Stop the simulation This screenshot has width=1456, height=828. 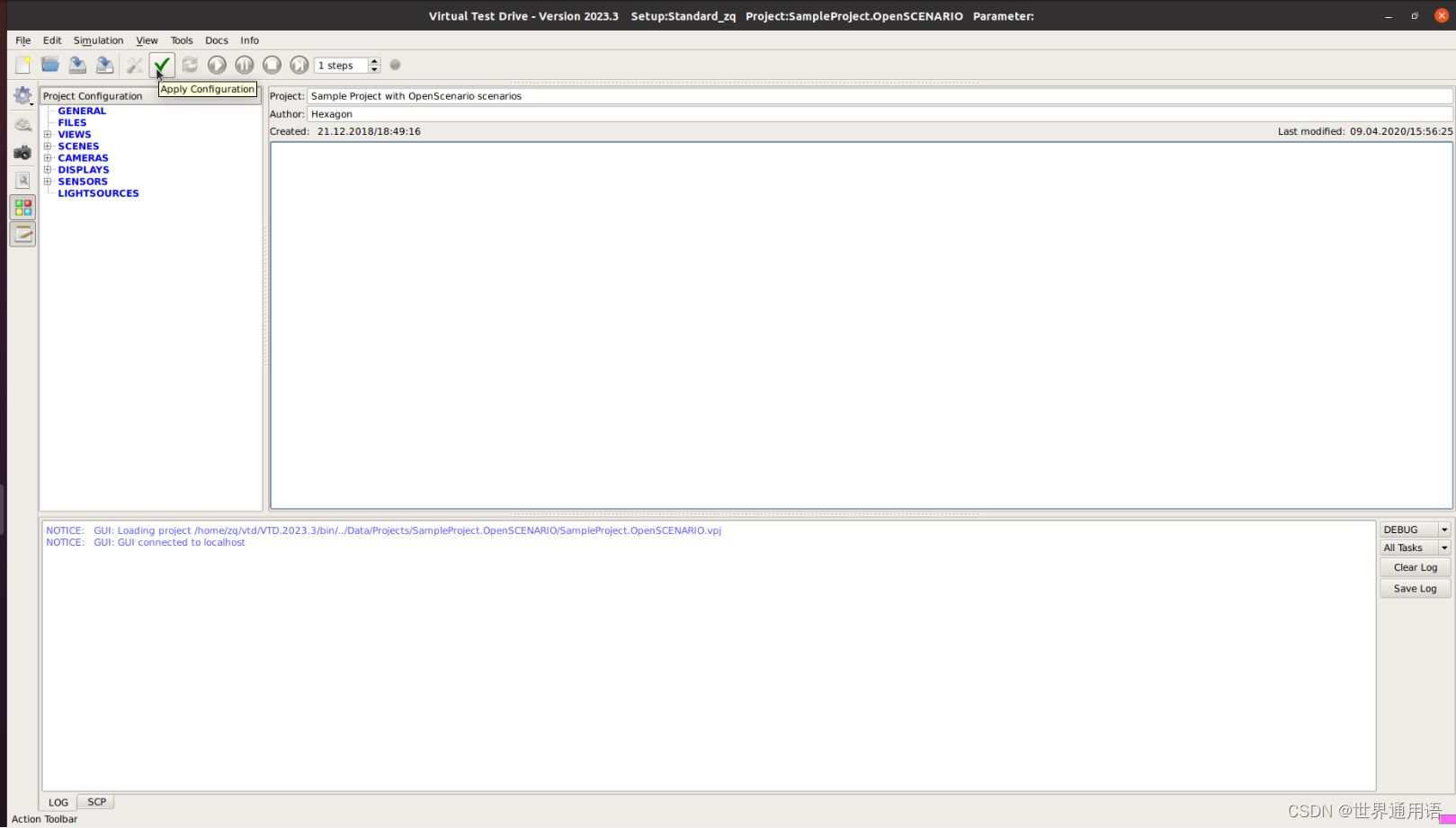(x=272, y=65)
